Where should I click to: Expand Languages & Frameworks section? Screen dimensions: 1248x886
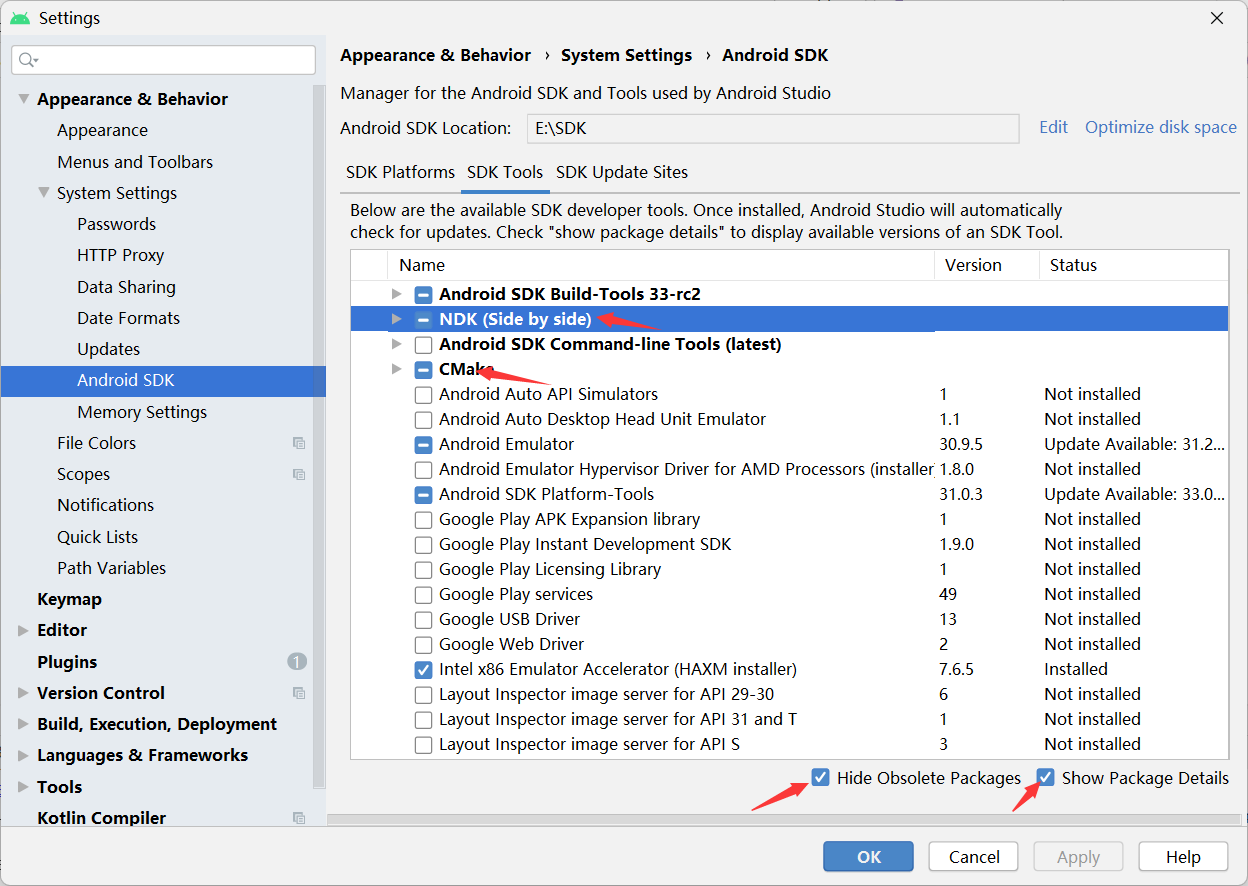tap(24, 755)
